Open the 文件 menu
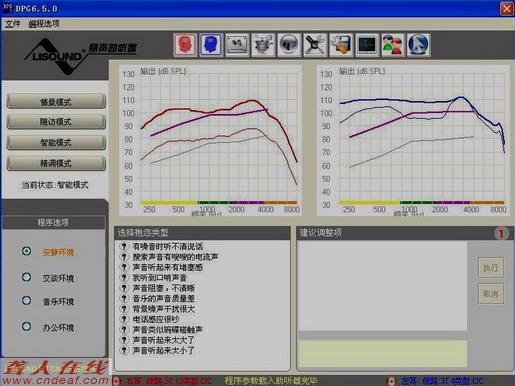This screenshot has height=386, width=515. coord(13,24)
